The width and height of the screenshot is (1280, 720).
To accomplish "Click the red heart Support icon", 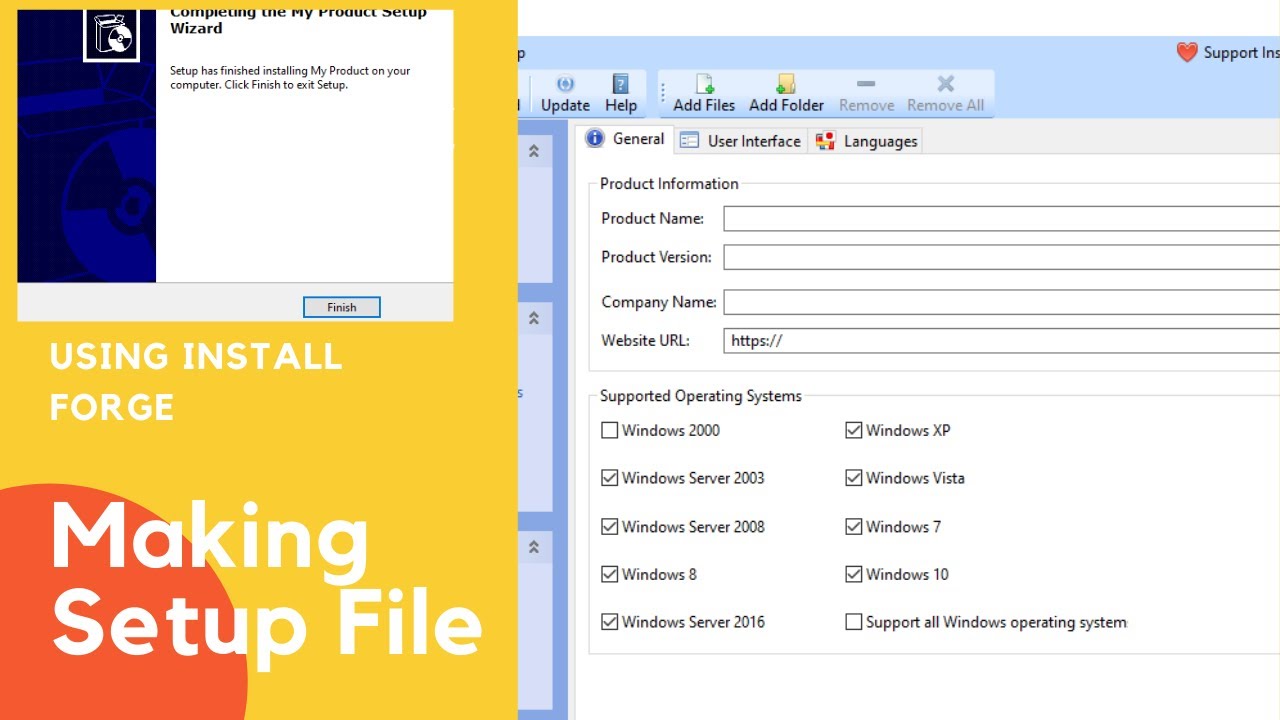I will point(1187,52).
